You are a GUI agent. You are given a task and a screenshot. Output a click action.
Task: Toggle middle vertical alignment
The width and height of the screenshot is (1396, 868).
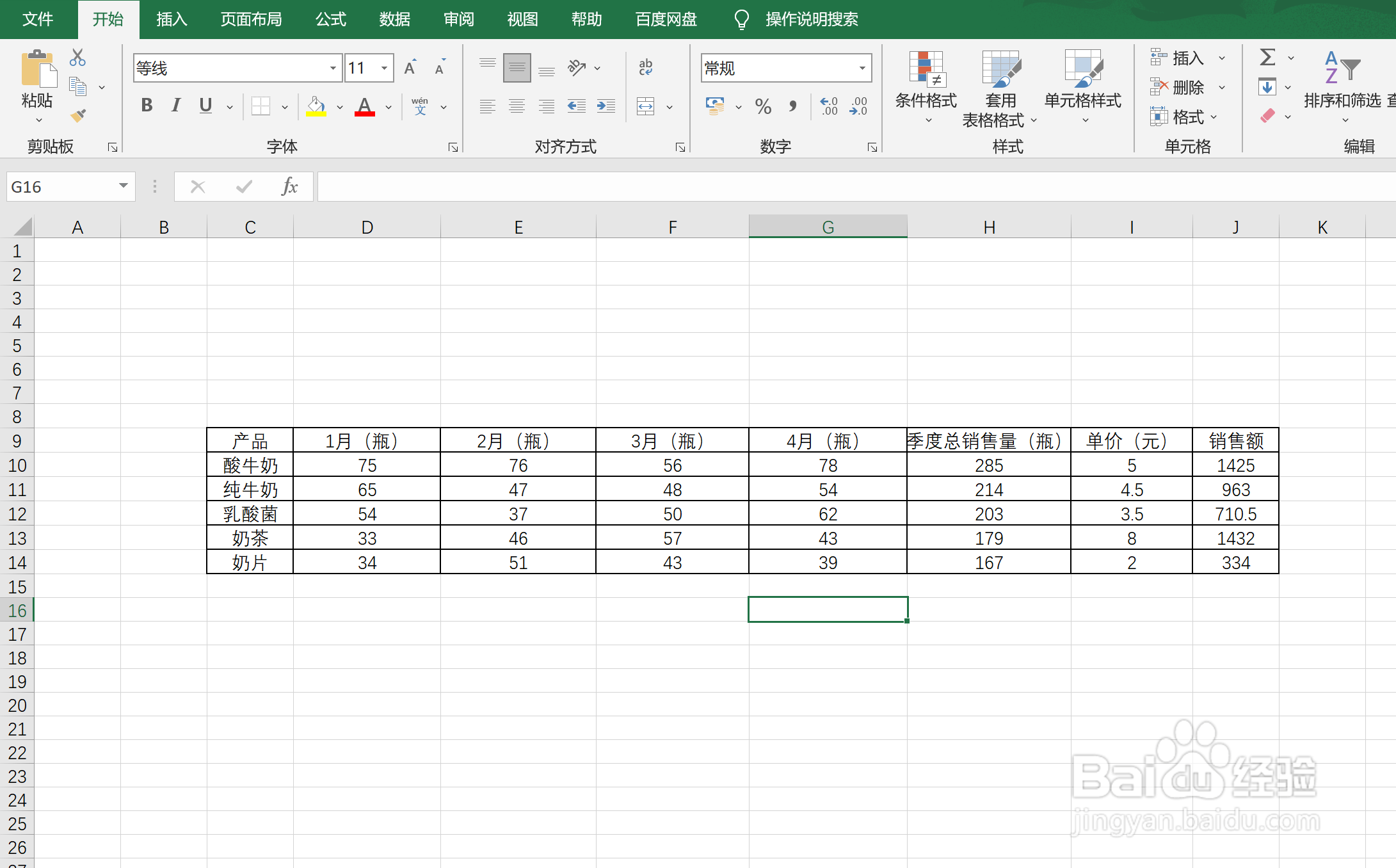517,68
